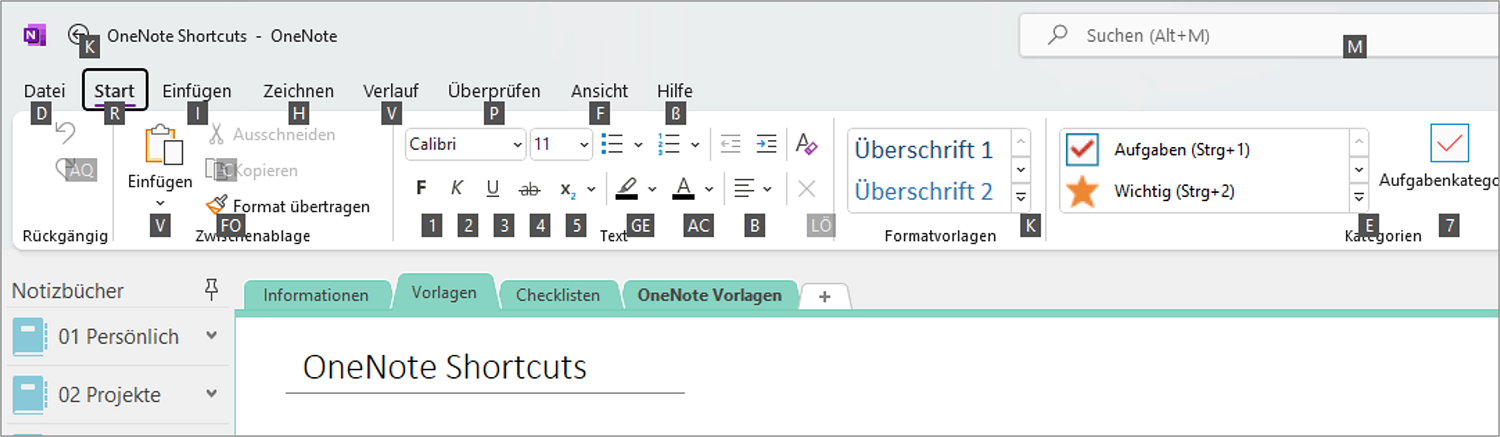Switch to the Überprüfen ribbon tab
This screenshot has height=437, width=1500.
click(494, 91)
